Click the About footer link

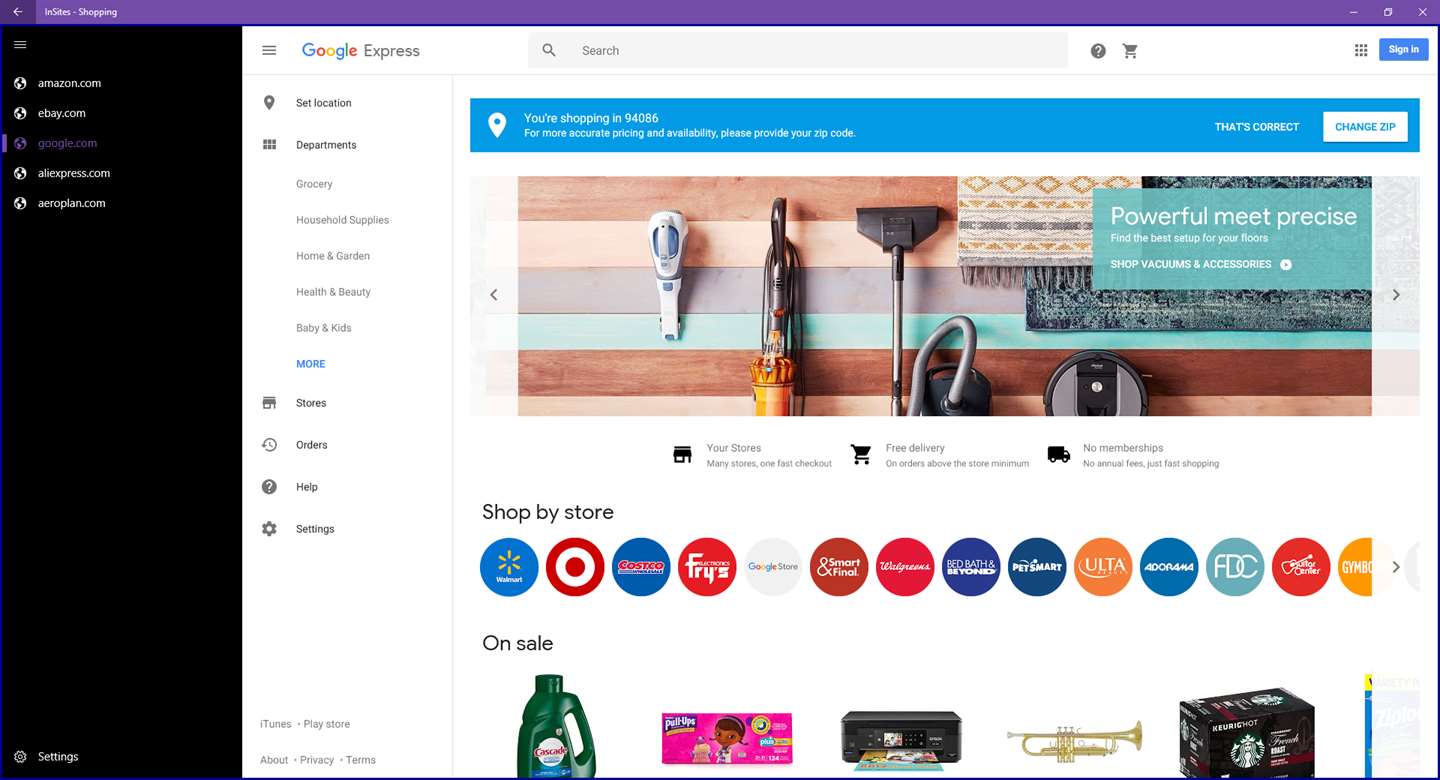click(x=274, y=760)
